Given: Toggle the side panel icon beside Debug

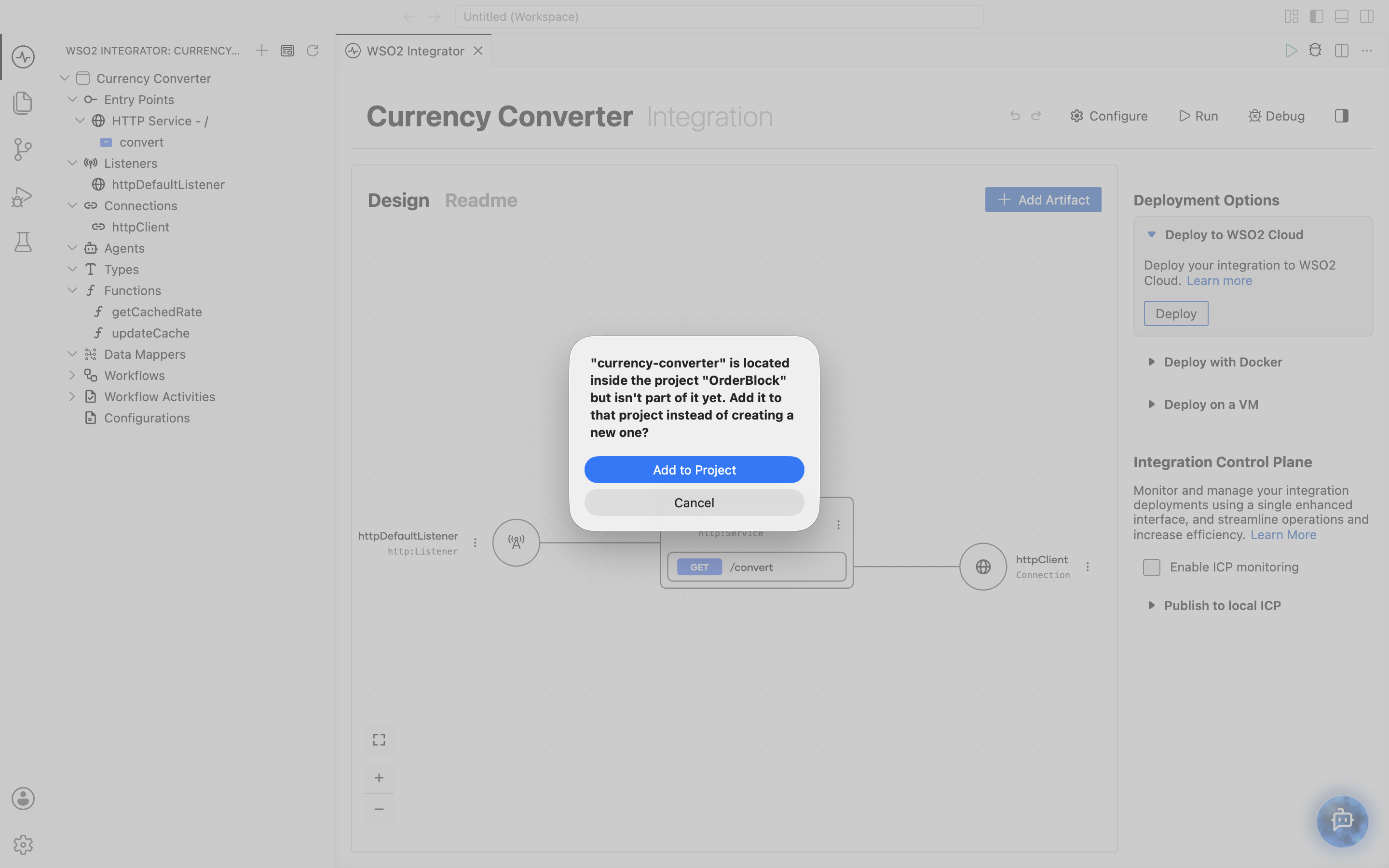Looking at the screenshot, I should coord(1341,116).
